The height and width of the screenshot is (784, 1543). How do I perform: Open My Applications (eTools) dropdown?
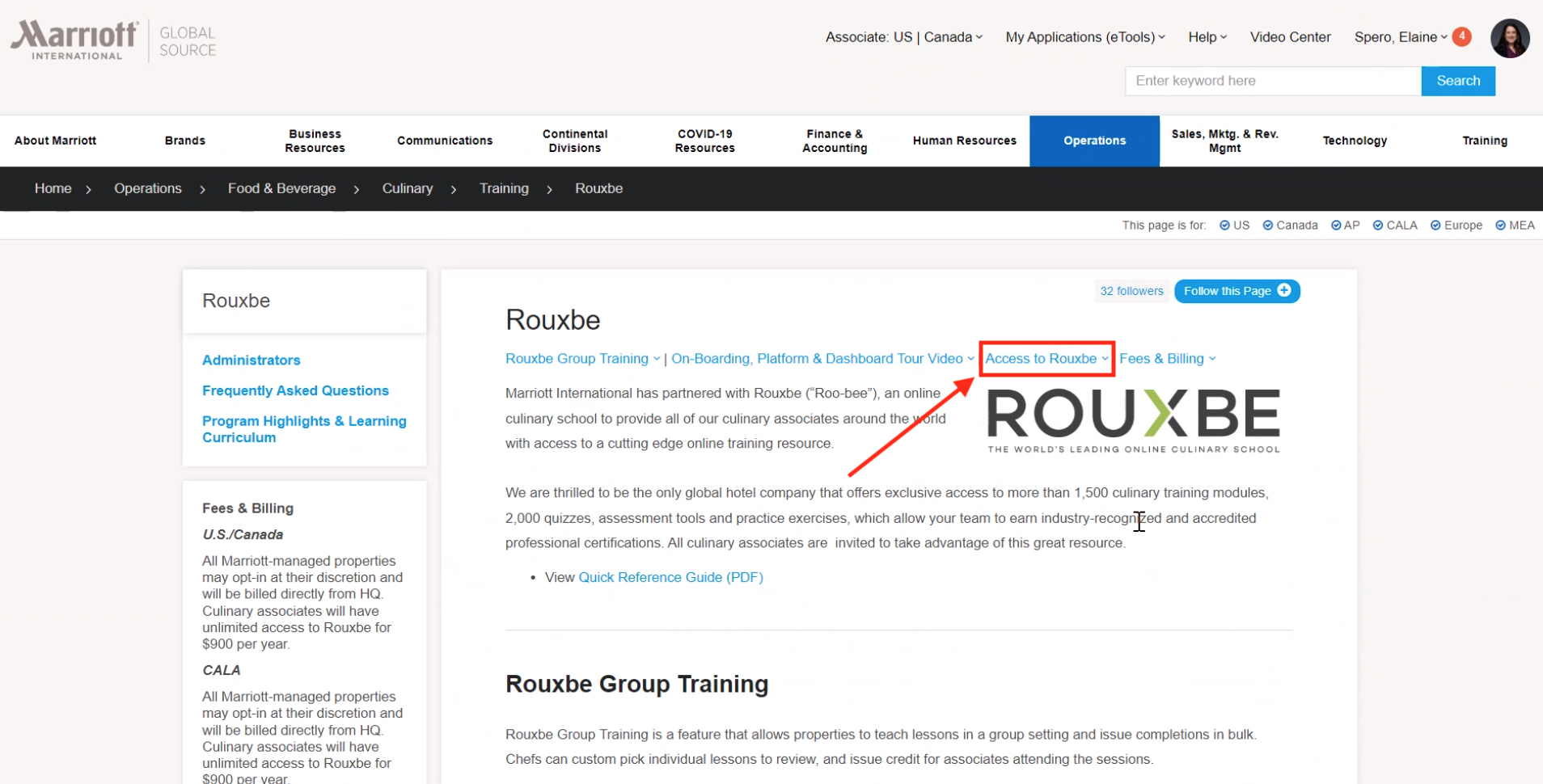click(1084, 37)
